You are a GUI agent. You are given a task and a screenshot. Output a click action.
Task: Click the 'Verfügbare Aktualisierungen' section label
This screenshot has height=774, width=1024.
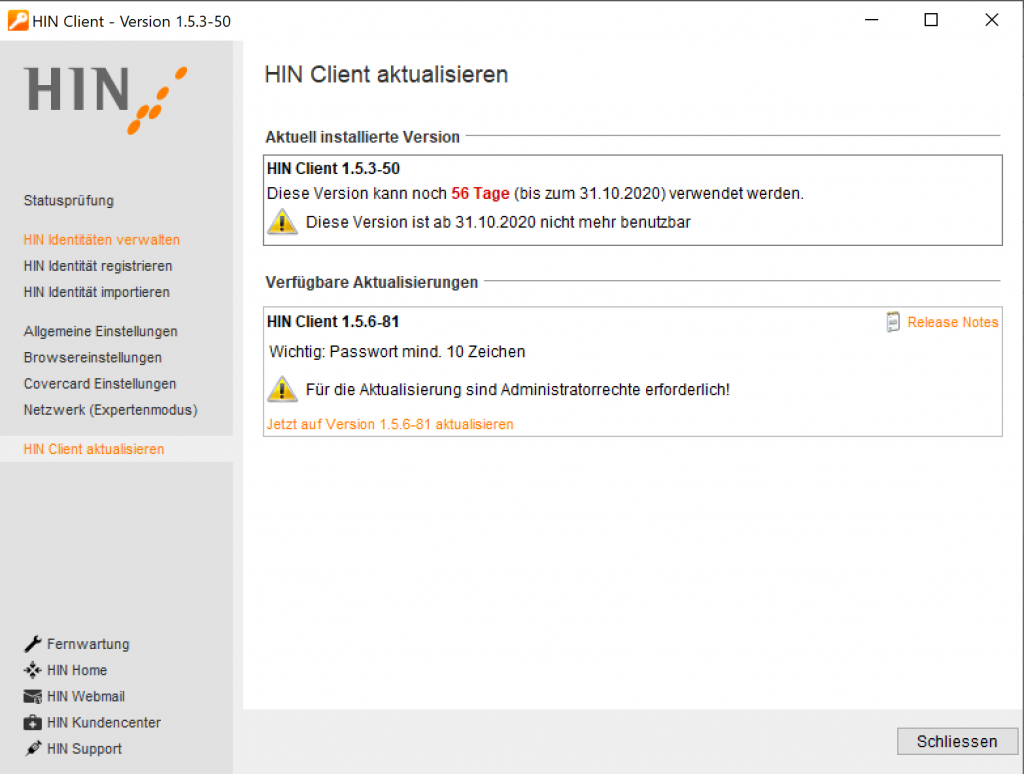point(372,282)
